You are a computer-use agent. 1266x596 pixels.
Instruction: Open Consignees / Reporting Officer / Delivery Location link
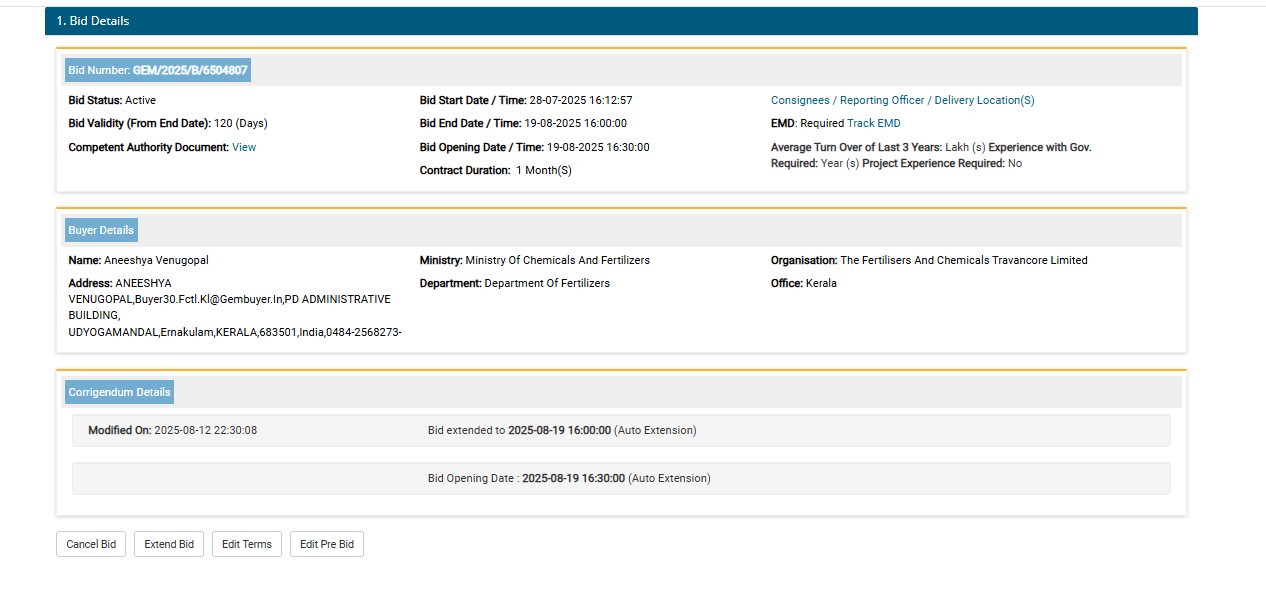[x=903, y=100]
